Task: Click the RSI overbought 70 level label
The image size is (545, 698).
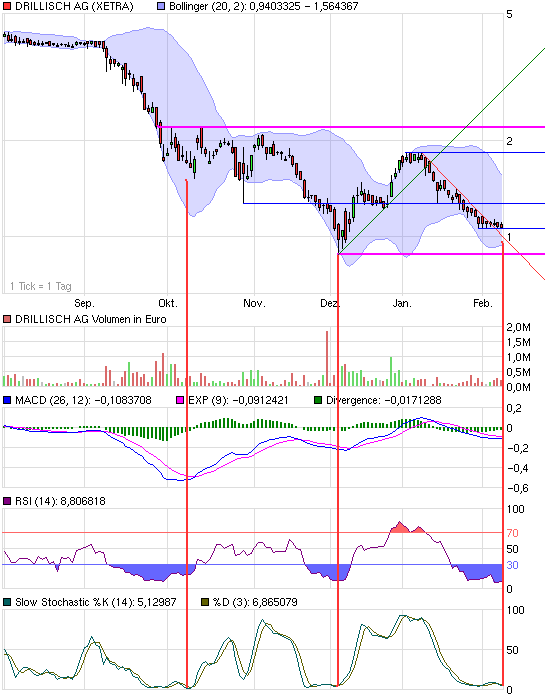Action: [512, 533]
